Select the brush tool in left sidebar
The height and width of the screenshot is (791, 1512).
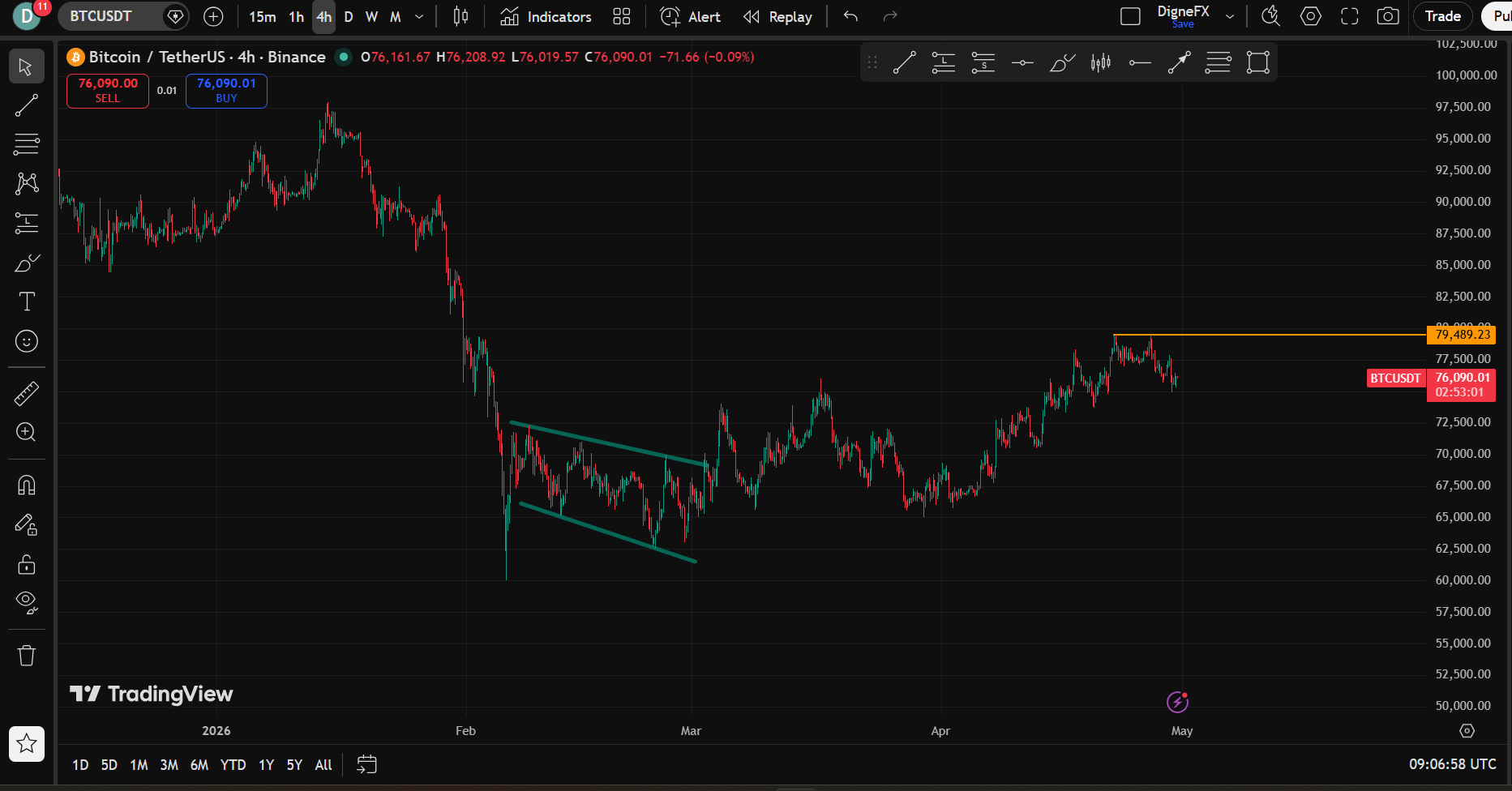point(26,263)
